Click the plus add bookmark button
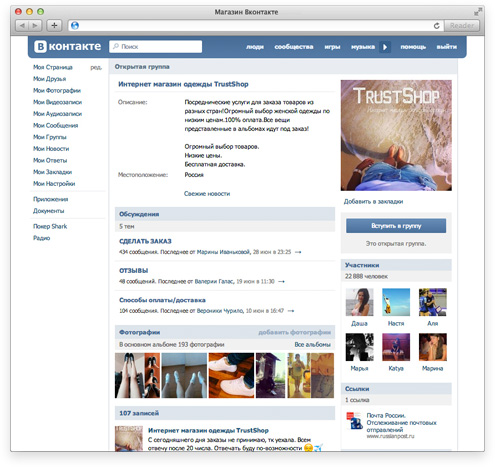 pyautogui.click(x=54, y=26)
